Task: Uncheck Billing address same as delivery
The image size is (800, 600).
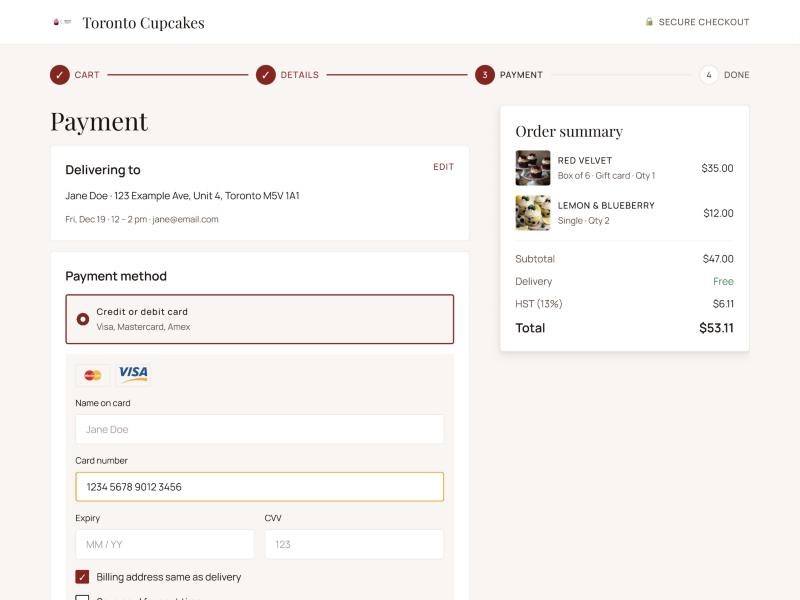Action: (82, 577)
